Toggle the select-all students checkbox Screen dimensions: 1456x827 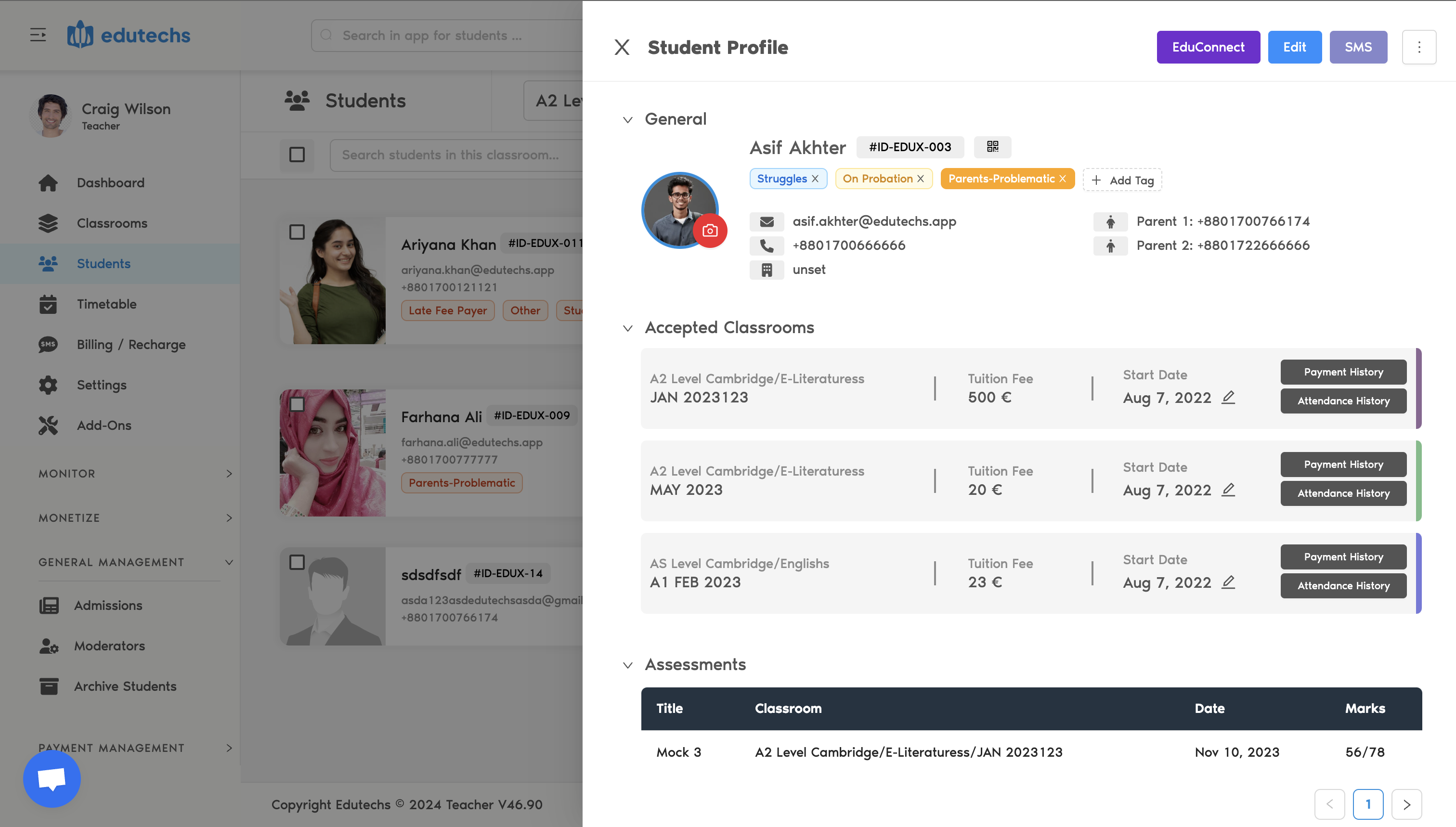pos(297,155)
